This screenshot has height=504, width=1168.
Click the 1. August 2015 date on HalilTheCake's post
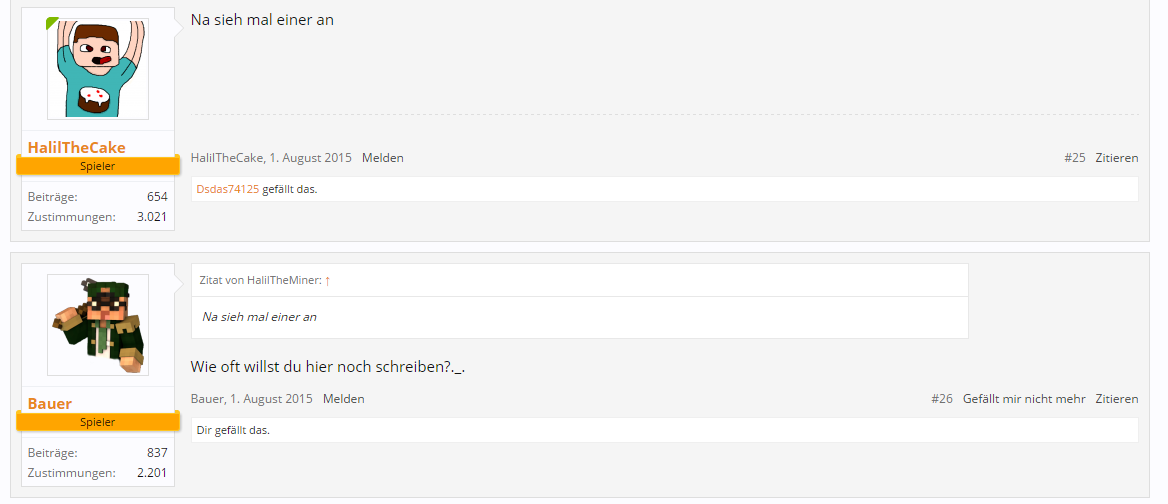point(310,158)
